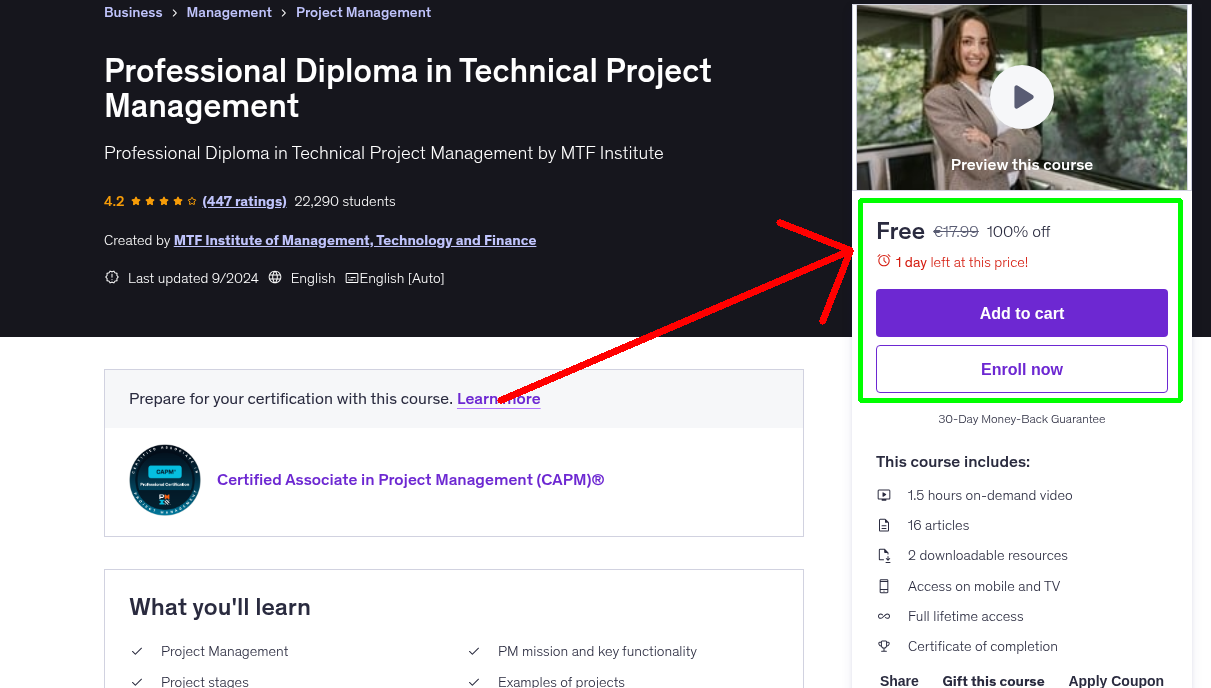Add the course to cart

point(1021,312)
